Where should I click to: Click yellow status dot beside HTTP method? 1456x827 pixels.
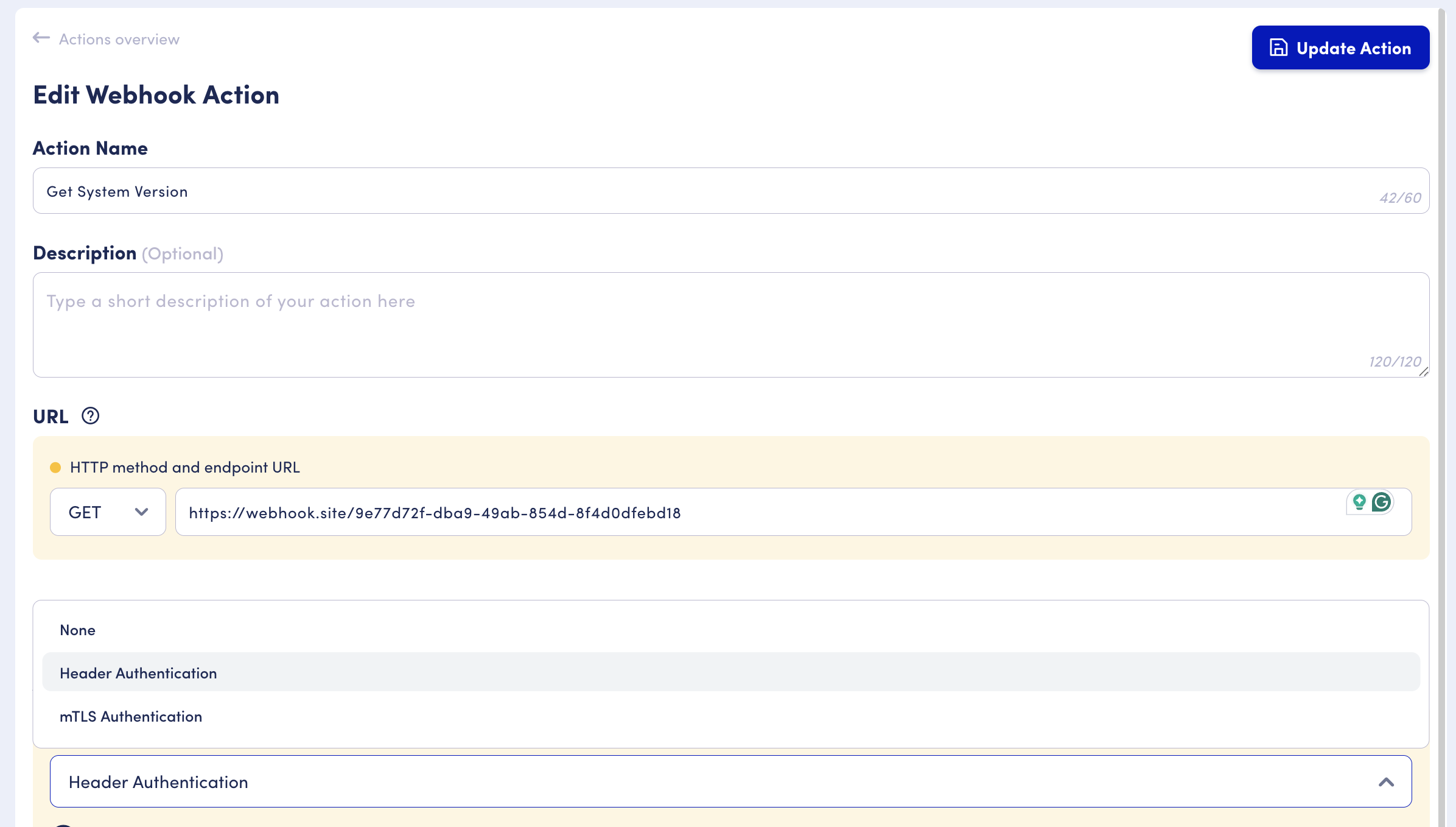[x=55, y=468]
